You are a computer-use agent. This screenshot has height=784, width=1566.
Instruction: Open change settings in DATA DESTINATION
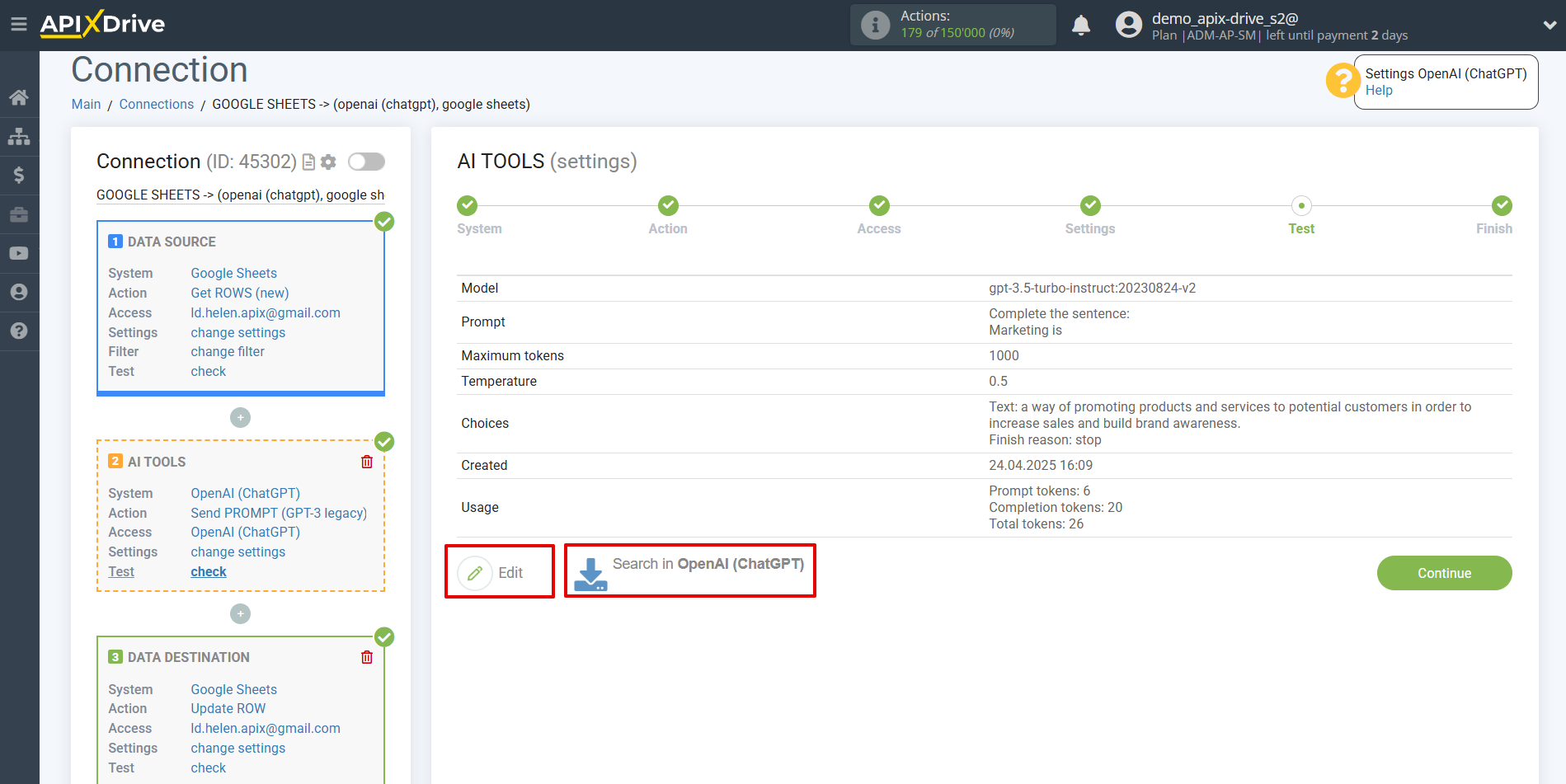238,748
